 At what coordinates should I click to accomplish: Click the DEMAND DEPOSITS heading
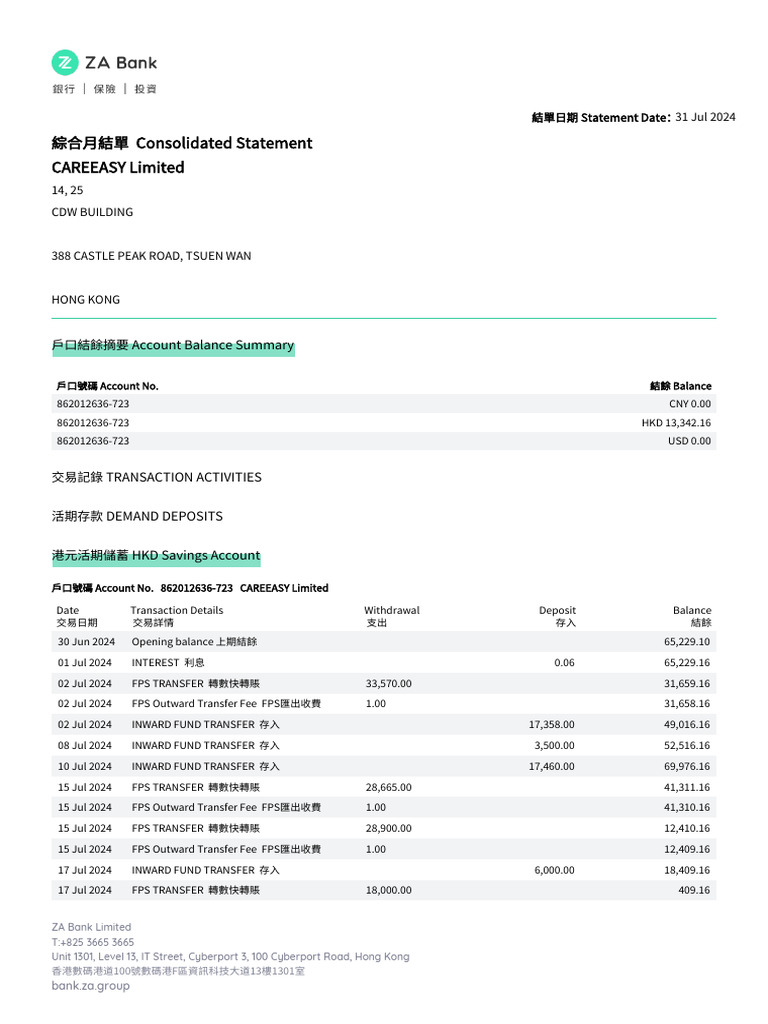point(137,517)
